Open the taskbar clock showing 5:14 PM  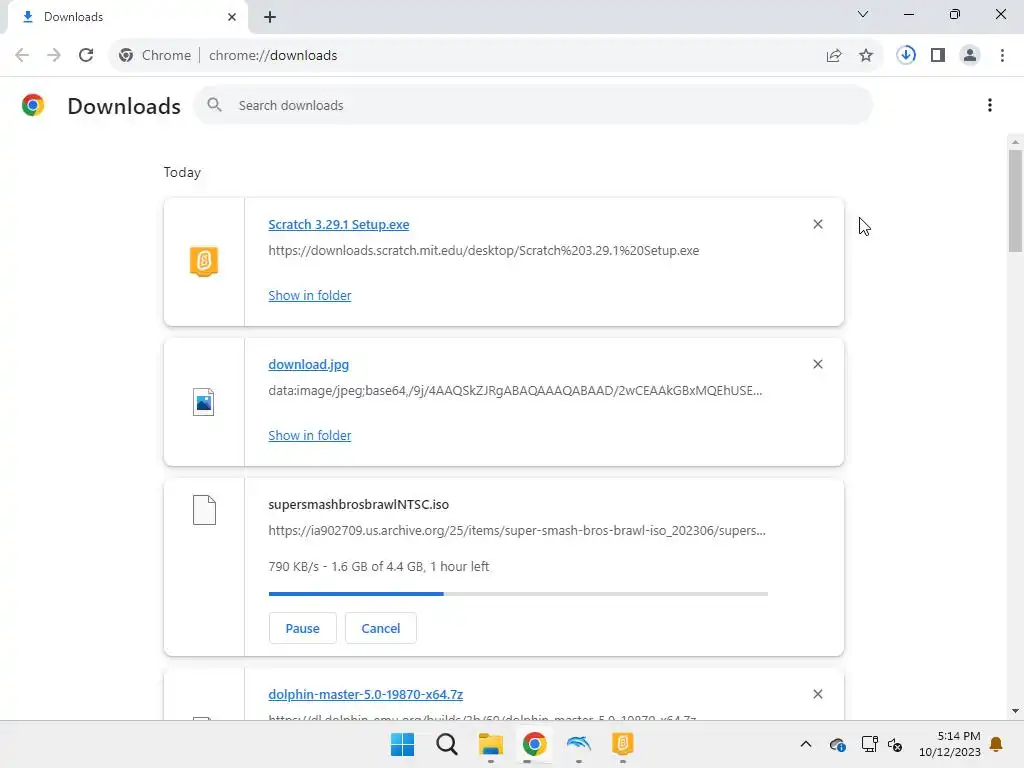click(950, 744)
